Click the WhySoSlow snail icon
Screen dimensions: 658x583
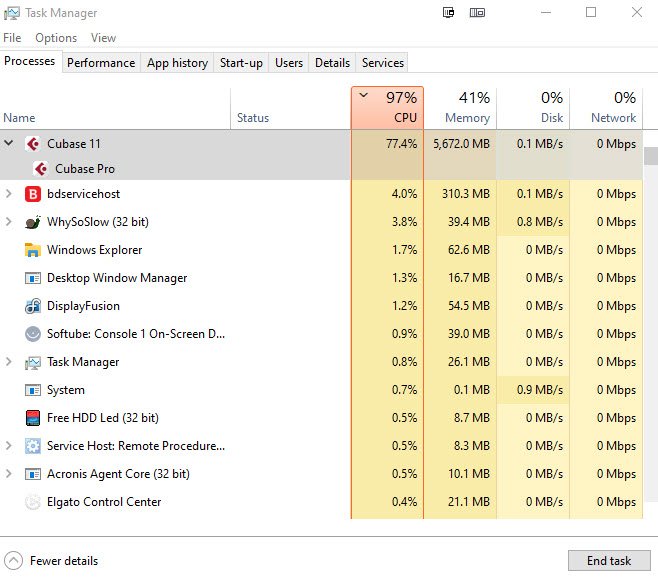[33, 222]
